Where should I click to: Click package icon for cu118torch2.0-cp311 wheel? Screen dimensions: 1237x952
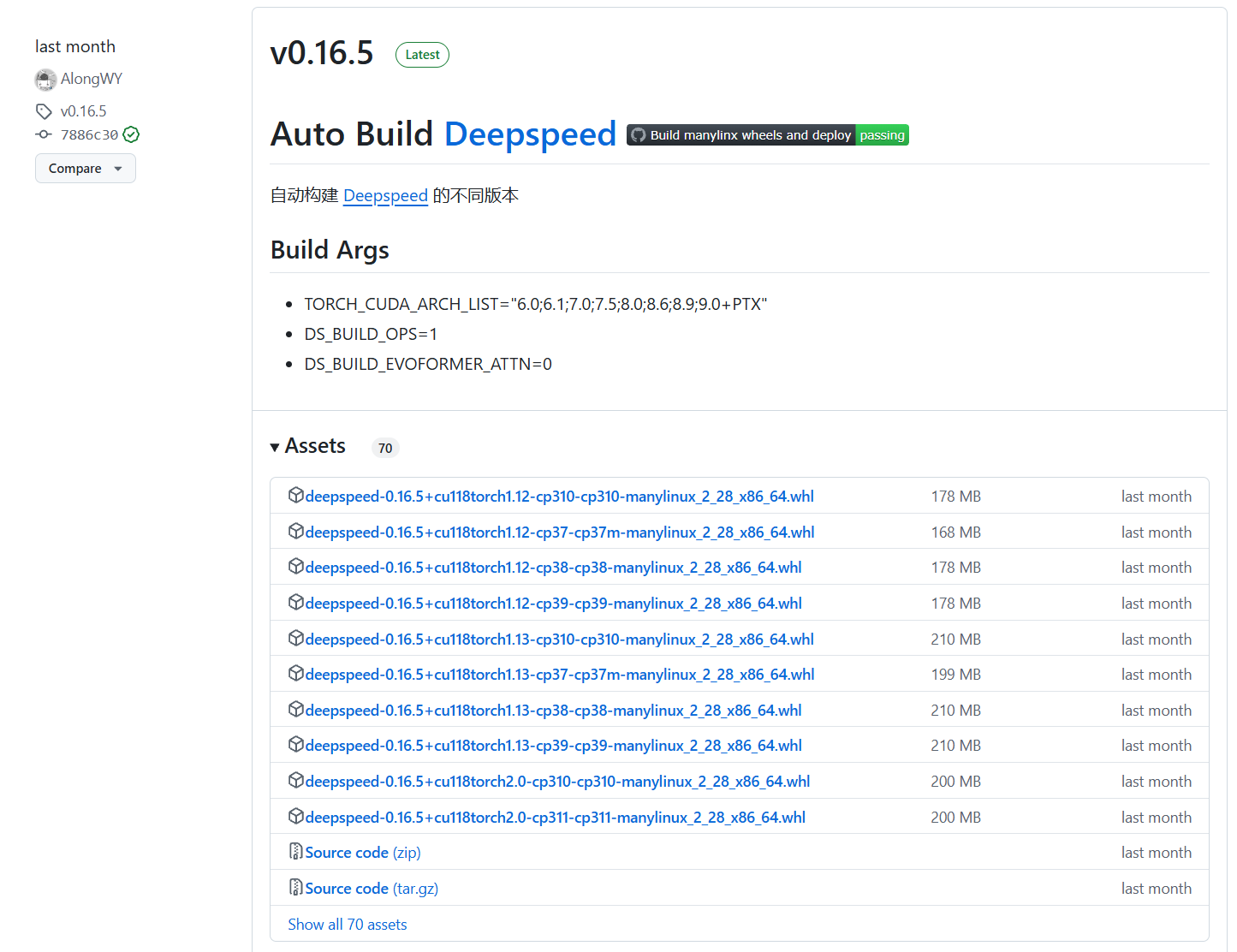296,816
